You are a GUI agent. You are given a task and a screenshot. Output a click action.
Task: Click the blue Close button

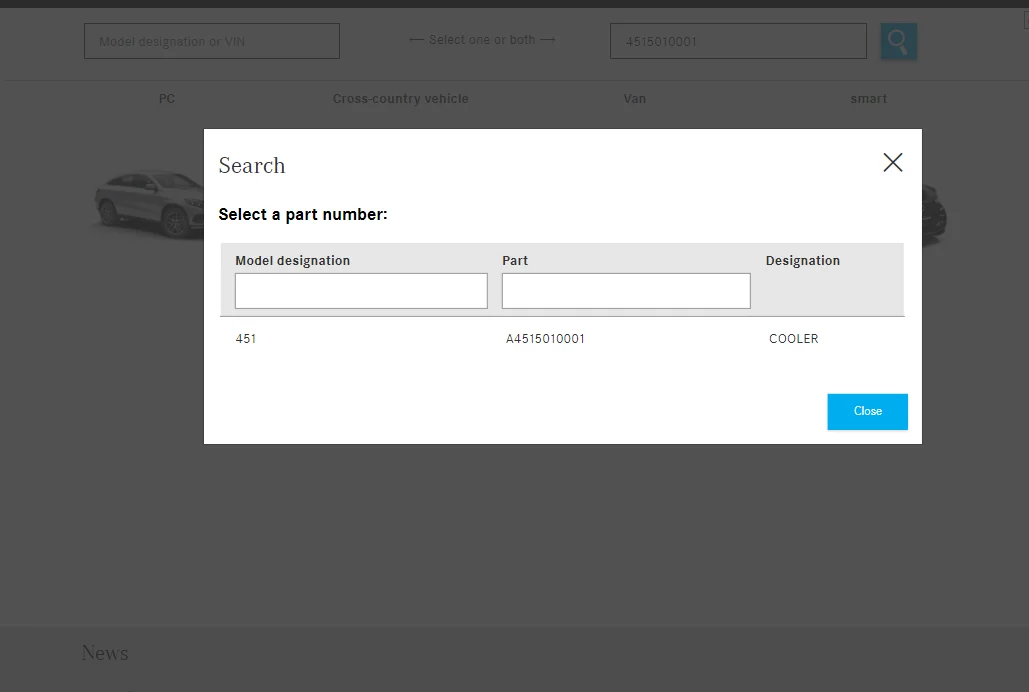[867, 412]
